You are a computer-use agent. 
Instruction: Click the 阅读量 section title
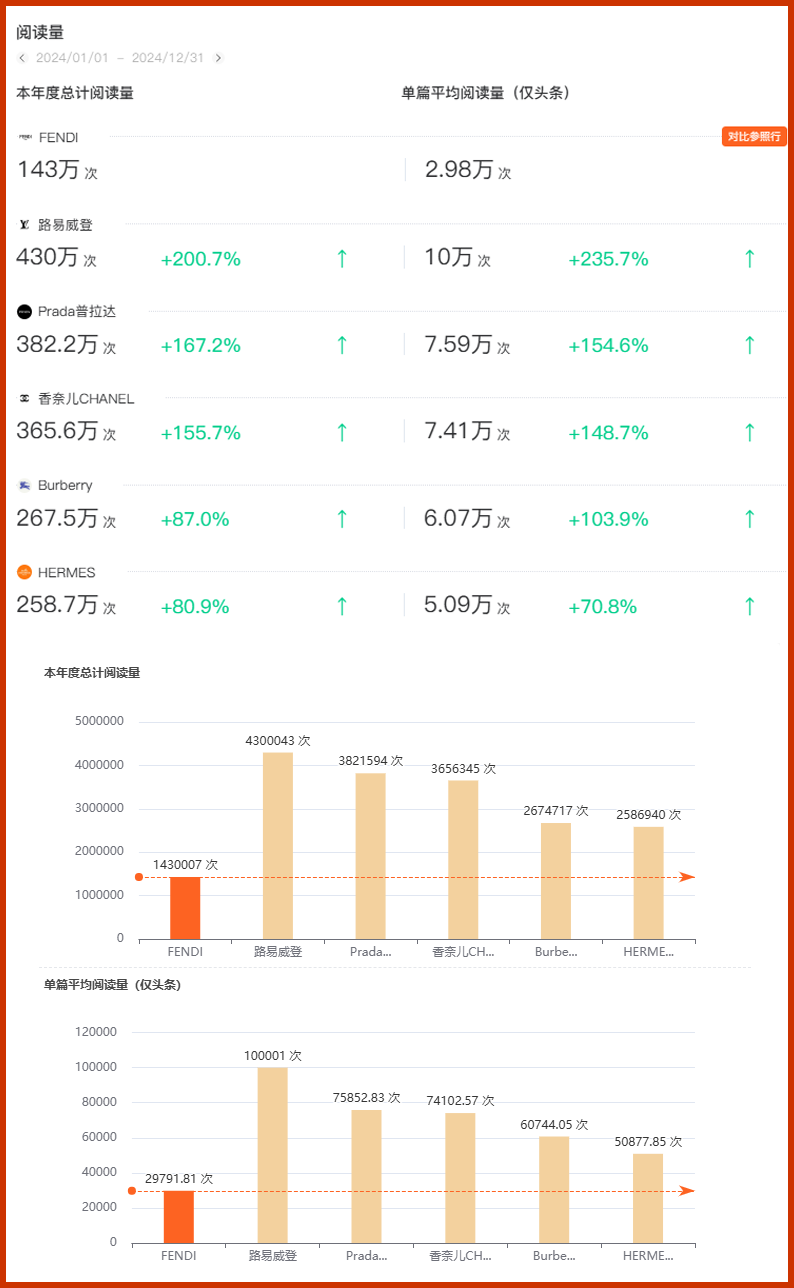click(x=40, y=32)
